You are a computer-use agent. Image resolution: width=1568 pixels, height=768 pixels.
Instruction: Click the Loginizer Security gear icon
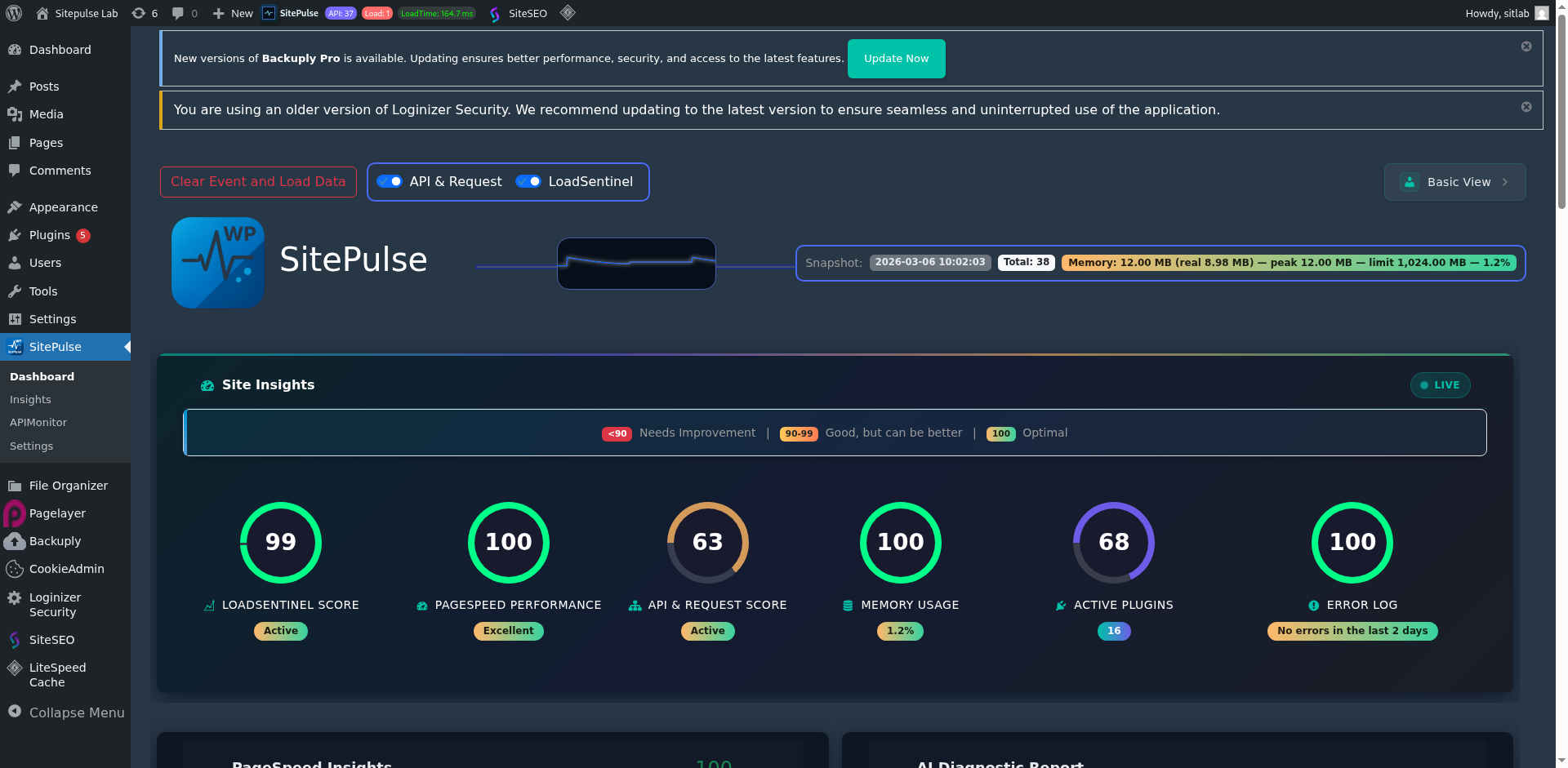tap(15, 597)
